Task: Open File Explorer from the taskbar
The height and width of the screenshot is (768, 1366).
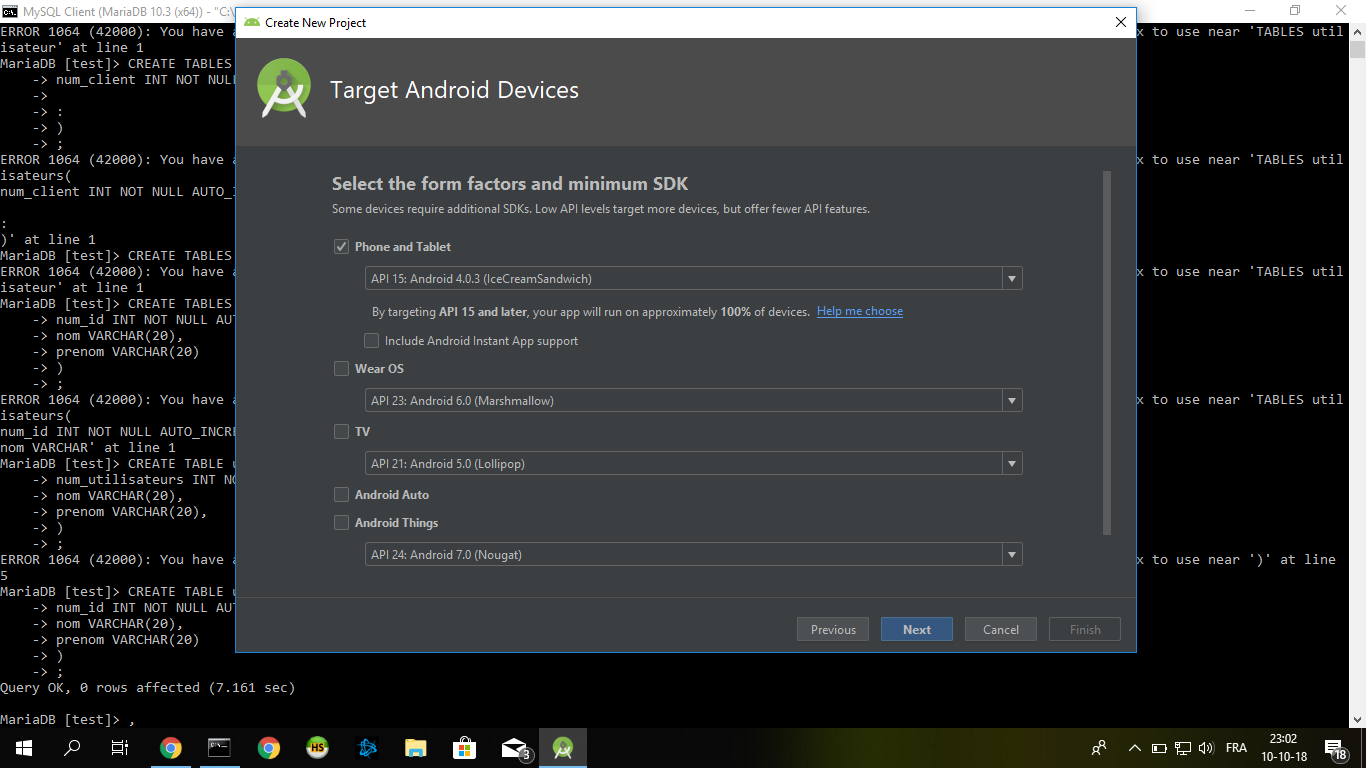Action: tap(415, 748)
